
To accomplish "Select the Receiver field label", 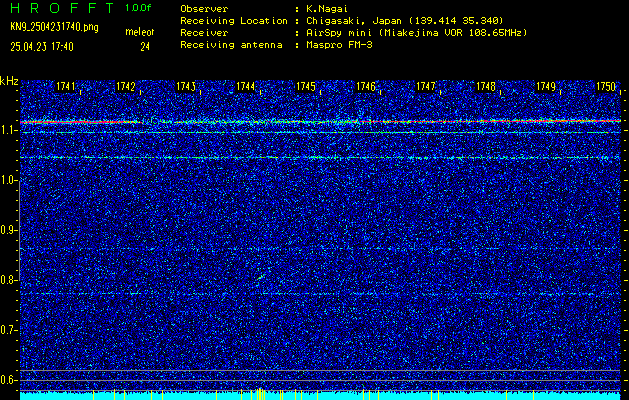I will coord(204,32).
